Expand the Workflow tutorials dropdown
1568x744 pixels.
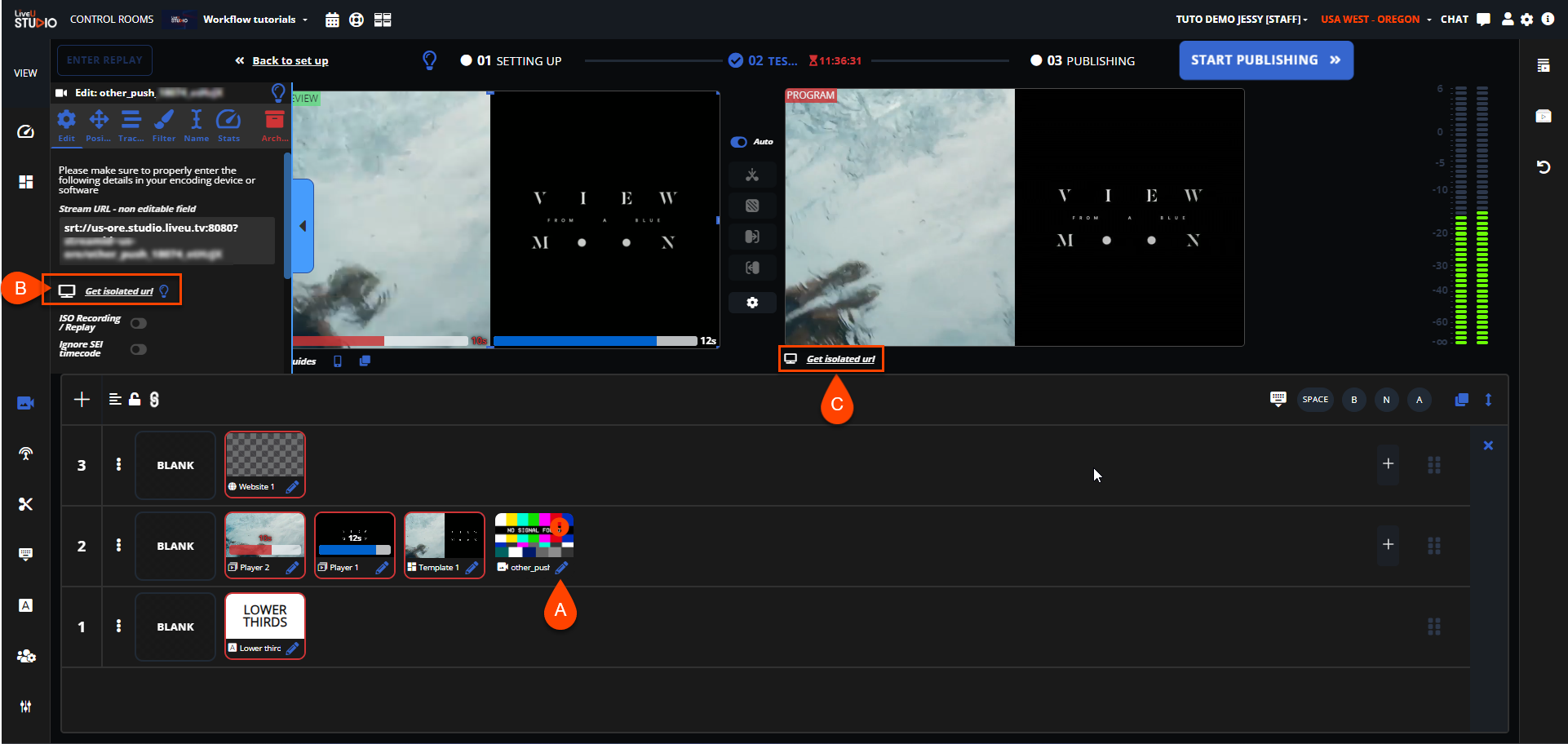(x=255, y=20)
